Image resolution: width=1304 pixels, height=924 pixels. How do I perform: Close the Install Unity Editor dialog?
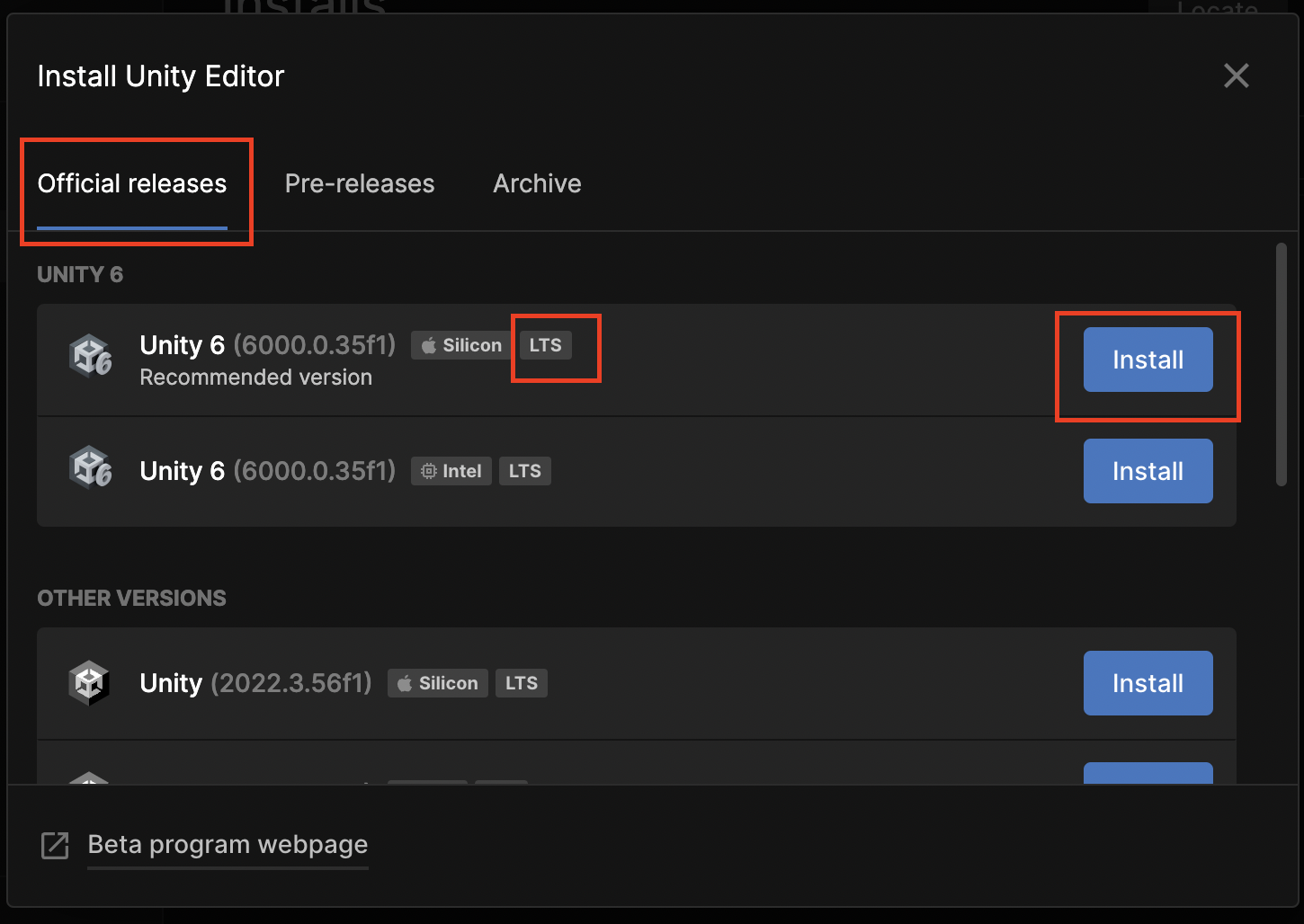(1237, 76)
